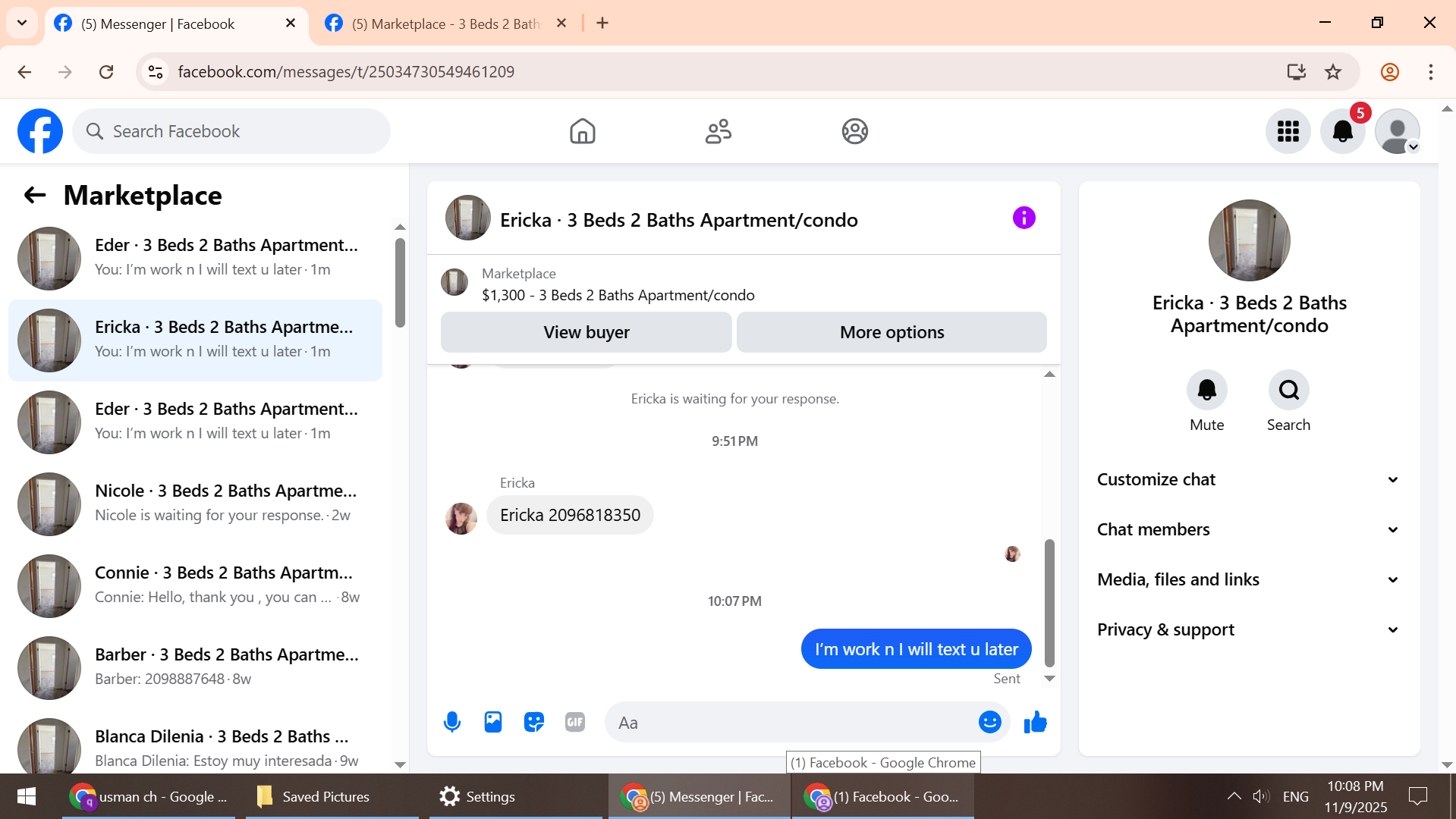Open the usman ch Google Chrome taskbar window
This screenshot has width=1456, height=819.
tap(149, 796)
